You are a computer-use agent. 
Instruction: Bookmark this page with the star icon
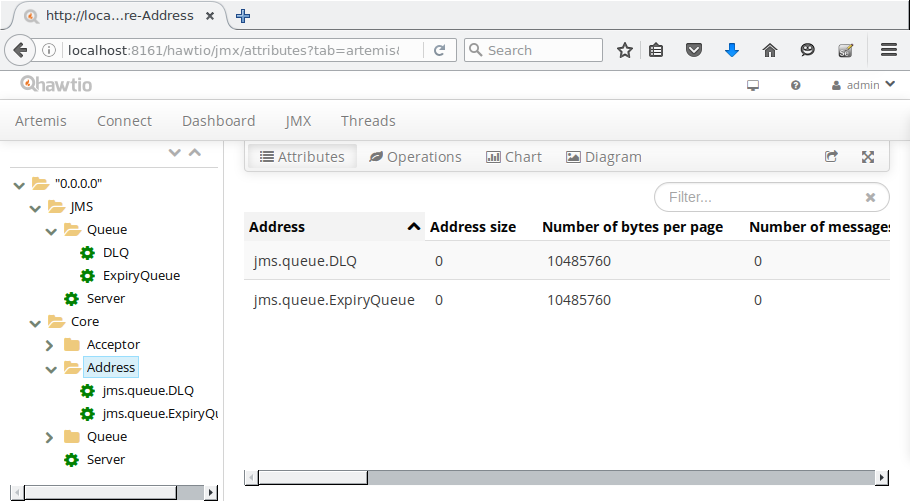tap(624, 51)
